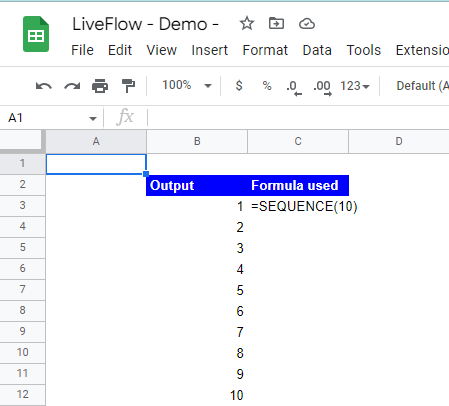Screen dimensions: 449x406
Task: Click the Formula used header cell
Action: (x=298, y=185)
